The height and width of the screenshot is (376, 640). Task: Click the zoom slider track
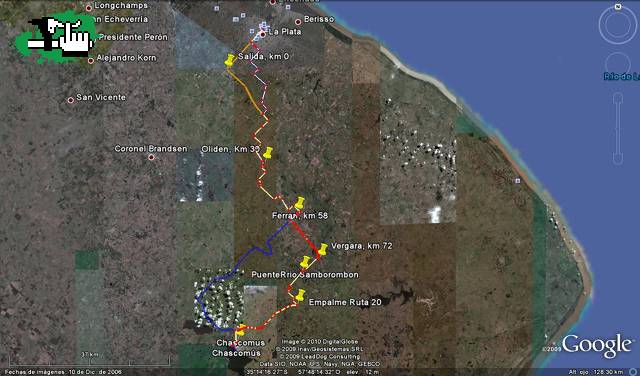[618, 128]
